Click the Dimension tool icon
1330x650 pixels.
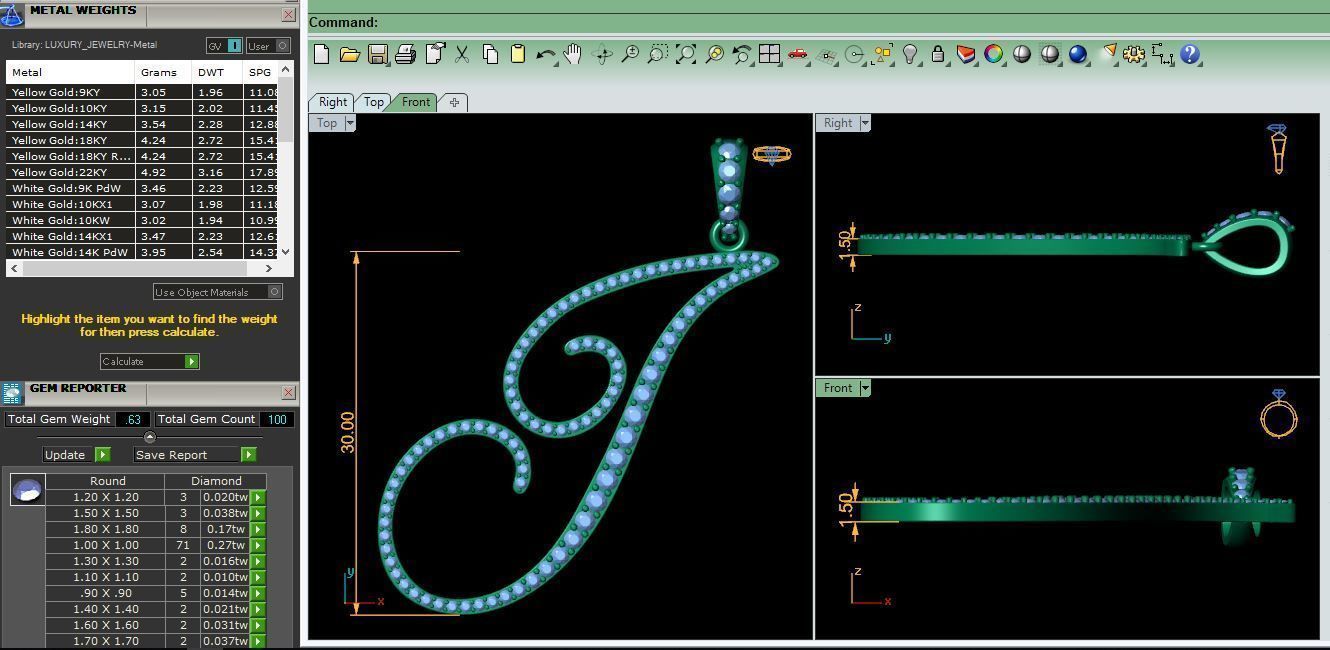click(1162, 54)
